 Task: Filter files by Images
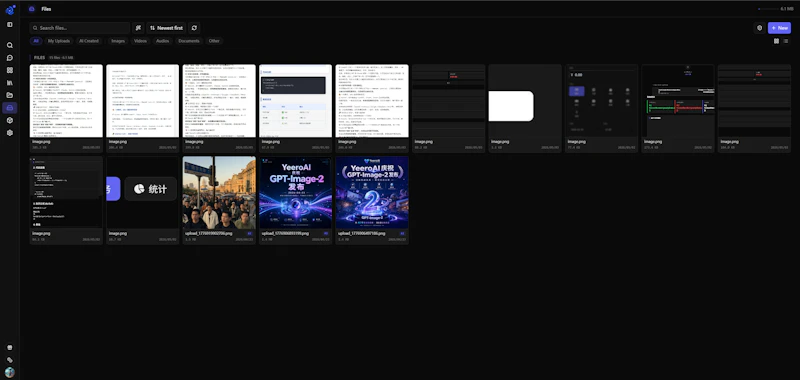coord(118,41)
